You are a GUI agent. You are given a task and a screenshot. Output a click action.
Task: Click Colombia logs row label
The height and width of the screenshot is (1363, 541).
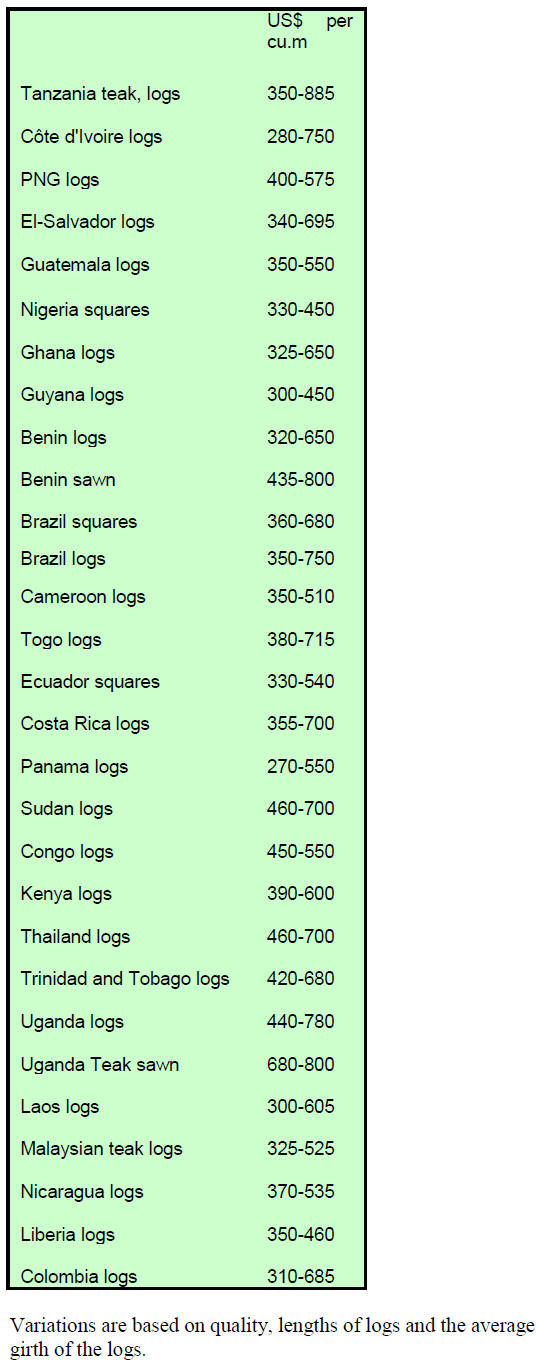coord(79,1277)
